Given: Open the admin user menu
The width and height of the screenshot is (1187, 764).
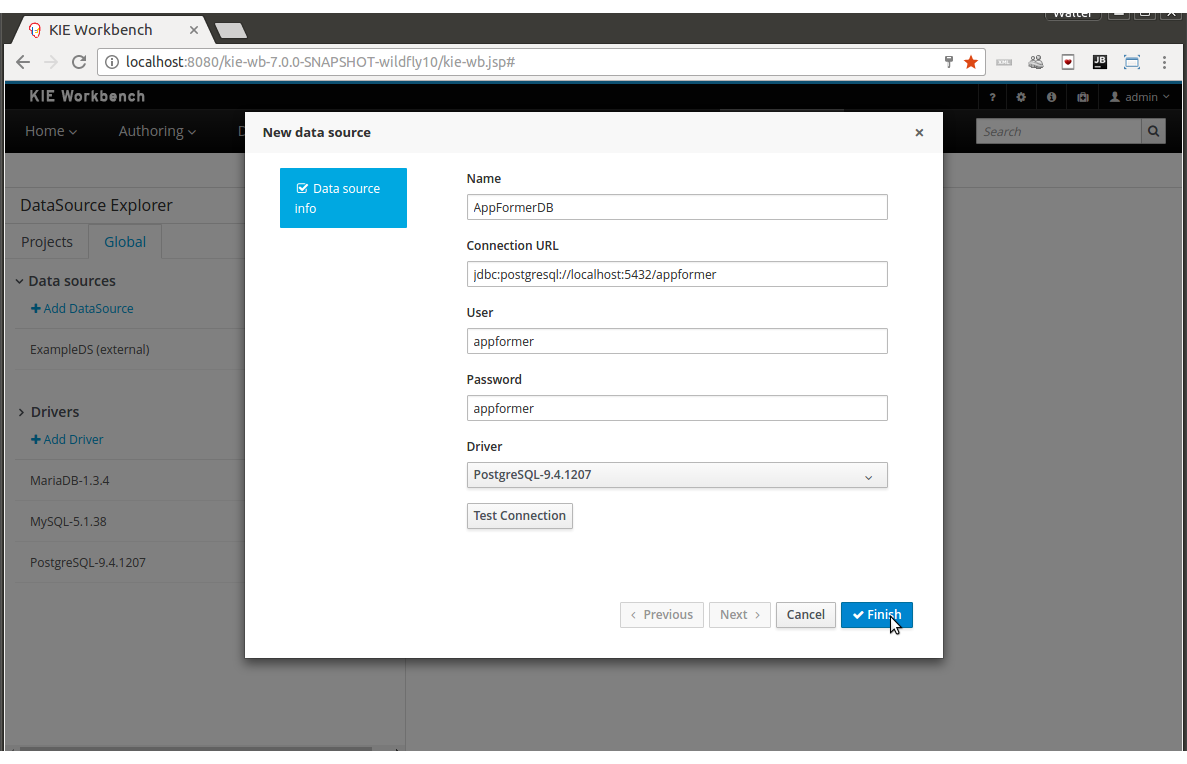Looking at the screenshot, I should coord(1140,97).
